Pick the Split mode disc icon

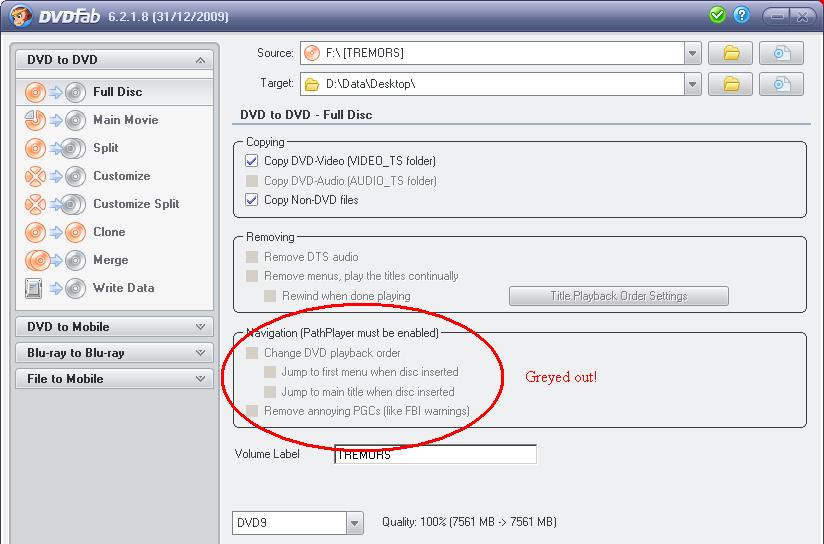(55, 148)
